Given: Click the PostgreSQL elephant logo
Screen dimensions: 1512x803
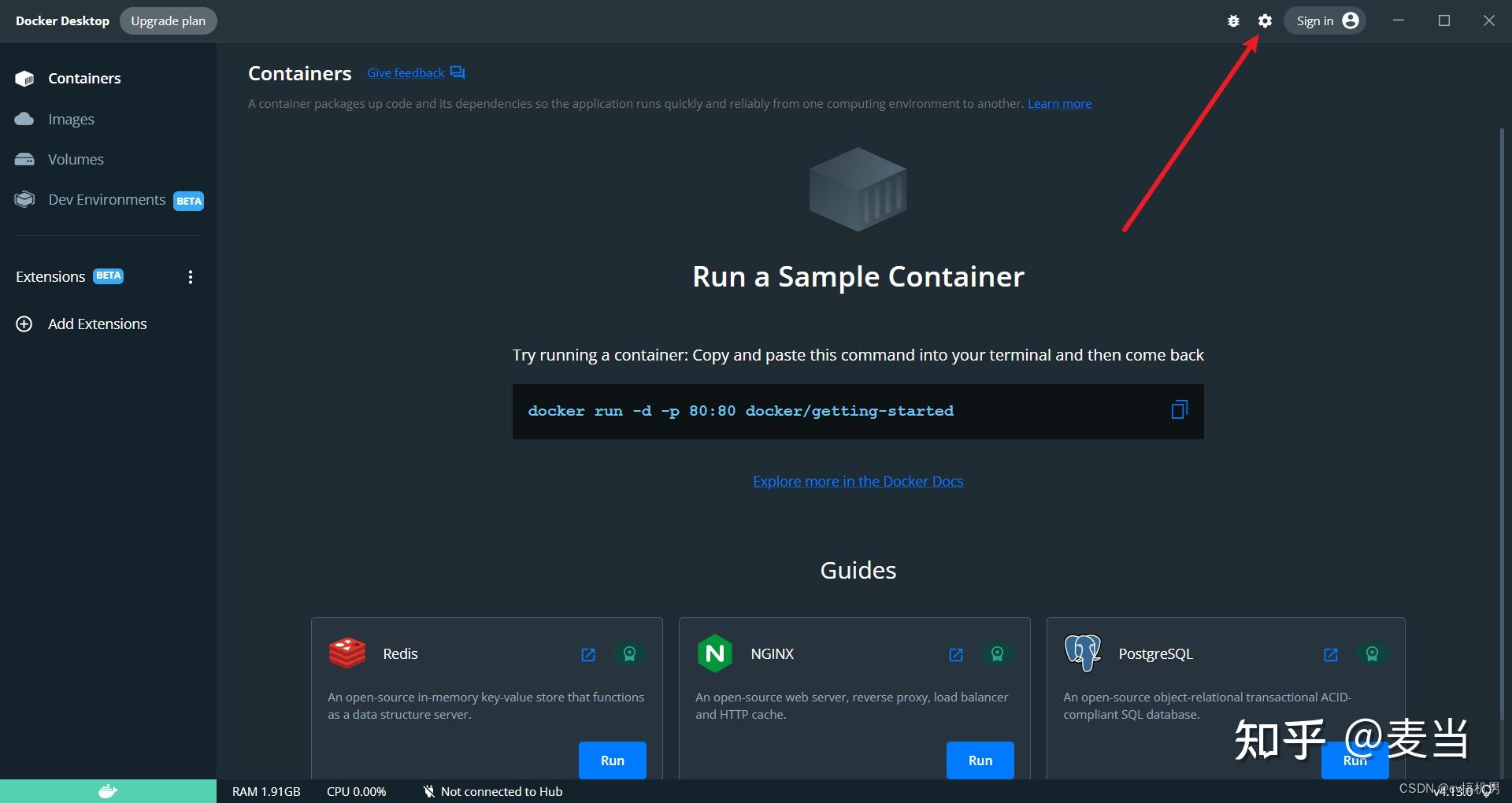Looking at the screenshot, I should coord(1083,653).
